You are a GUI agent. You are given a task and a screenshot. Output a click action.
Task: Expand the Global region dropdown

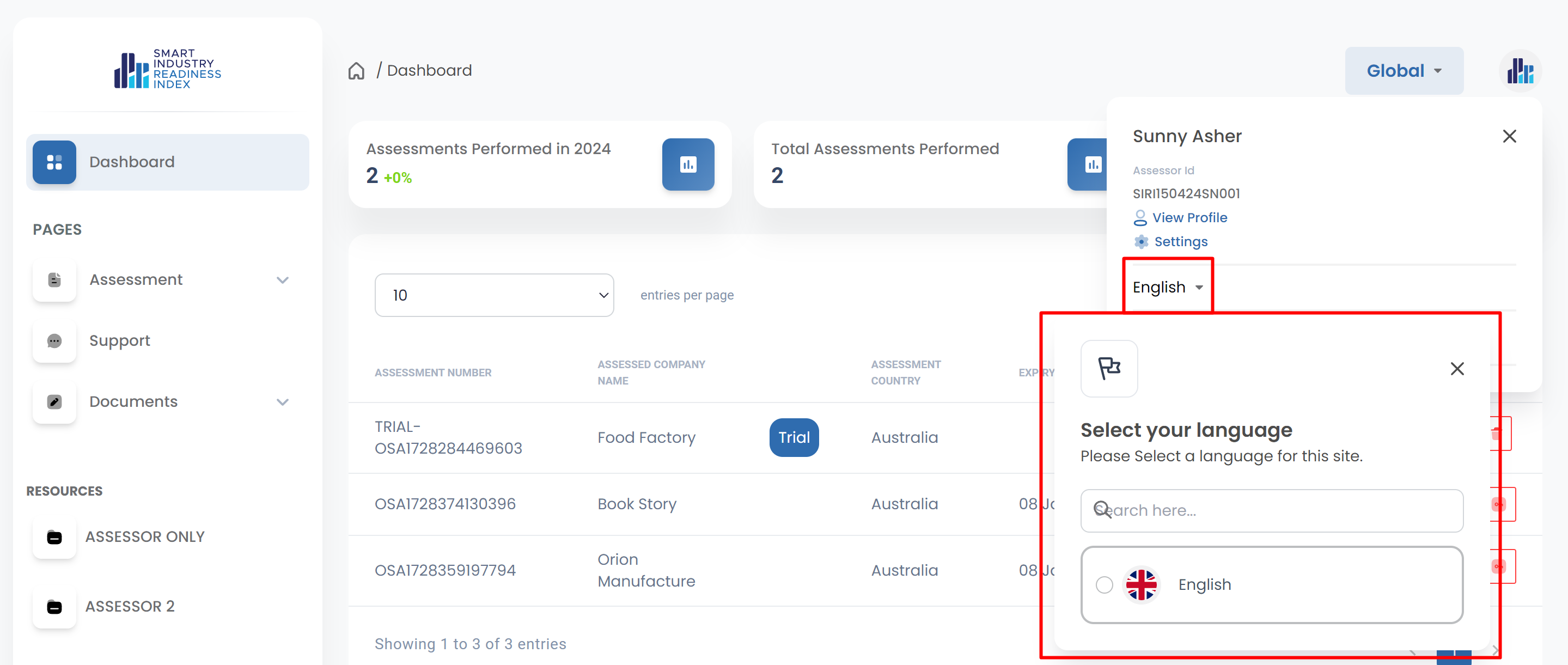(1404, 71)
